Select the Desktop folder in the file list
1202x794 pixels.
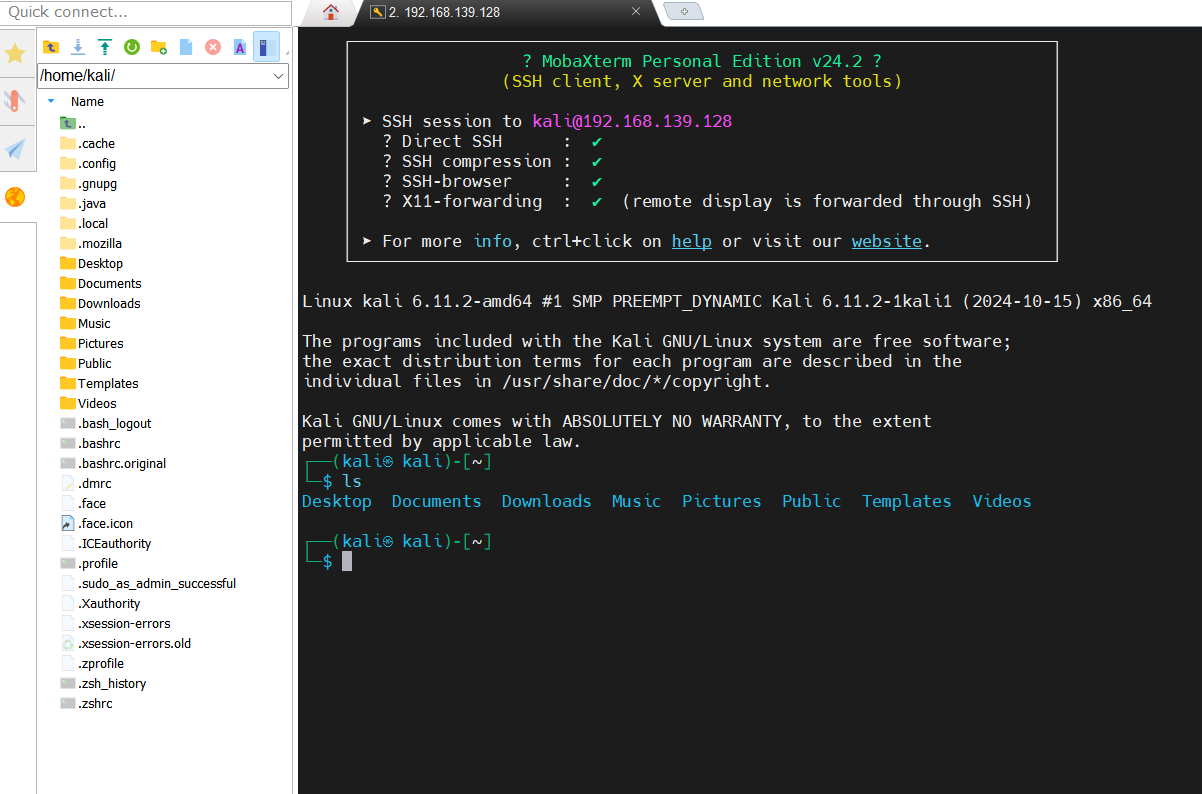91,264
